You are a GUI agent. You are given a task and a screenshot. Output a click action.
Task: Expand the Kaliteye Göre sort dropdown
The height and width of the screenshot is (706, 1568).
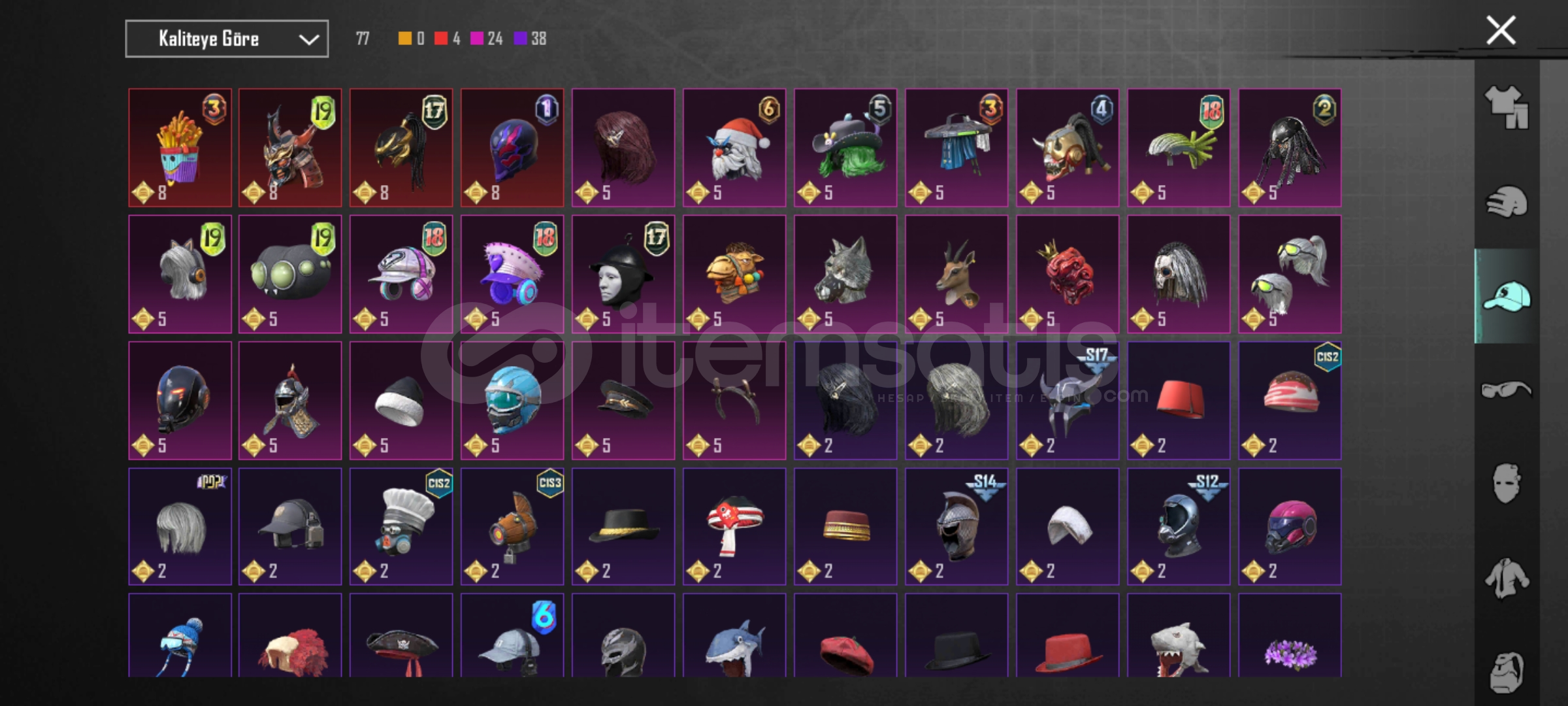[x=227, y=39]
